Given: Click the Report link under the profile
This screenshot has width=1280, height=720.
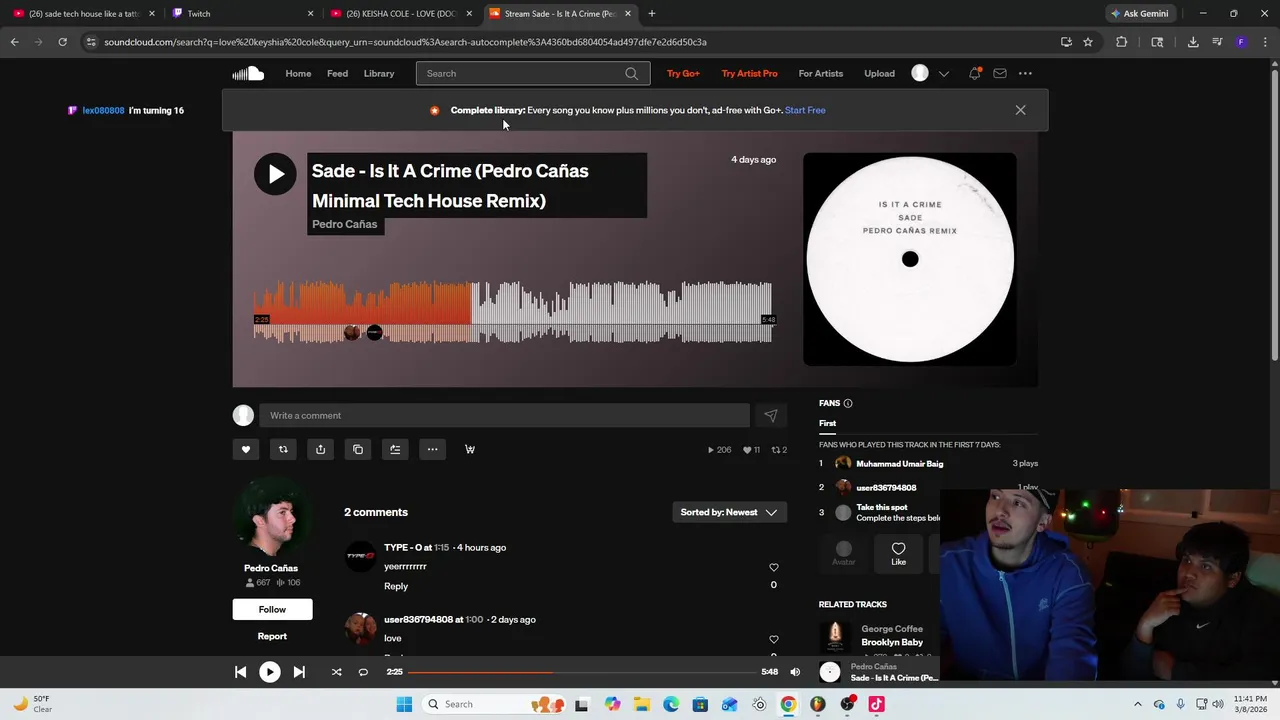Looking at the screenshot, I should (x=272, y=636).
